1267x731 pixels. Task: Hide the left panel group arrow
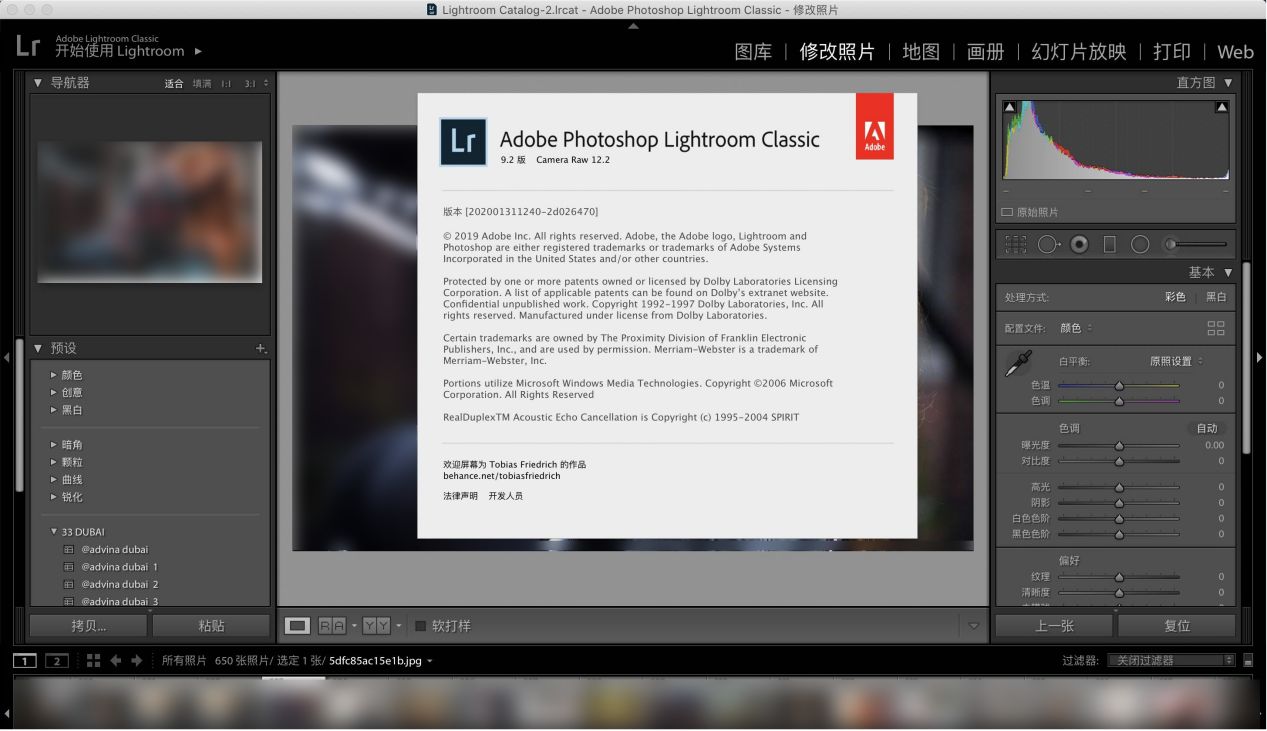[x=6, y=357]
